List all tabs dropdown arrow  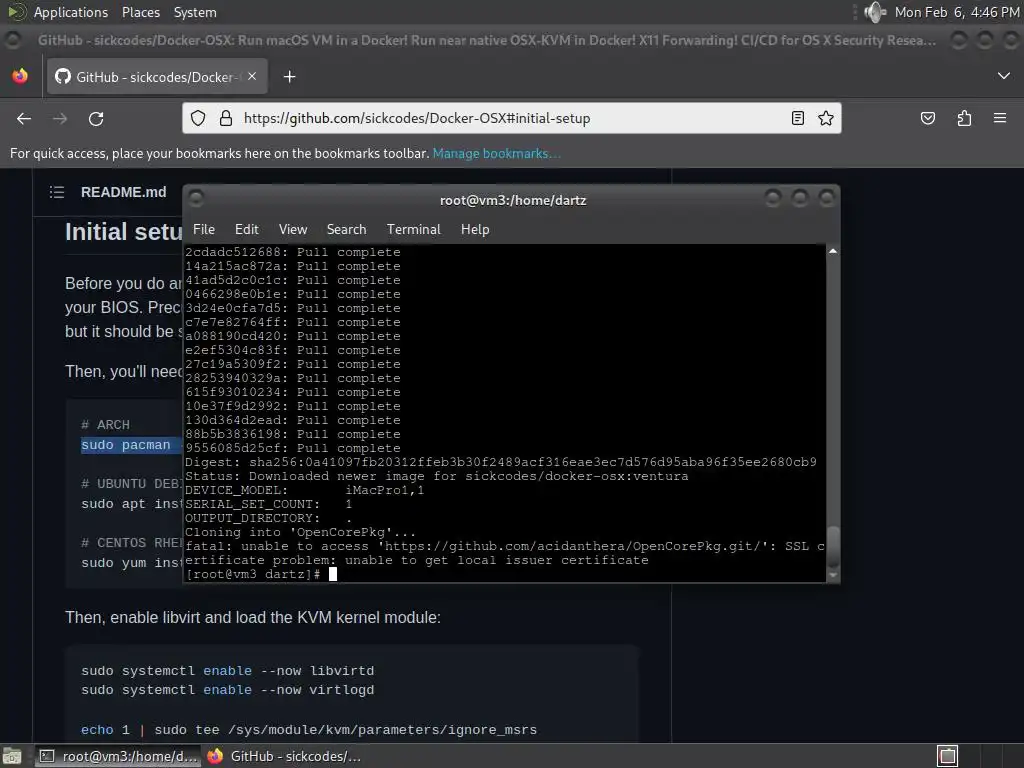1004,76
